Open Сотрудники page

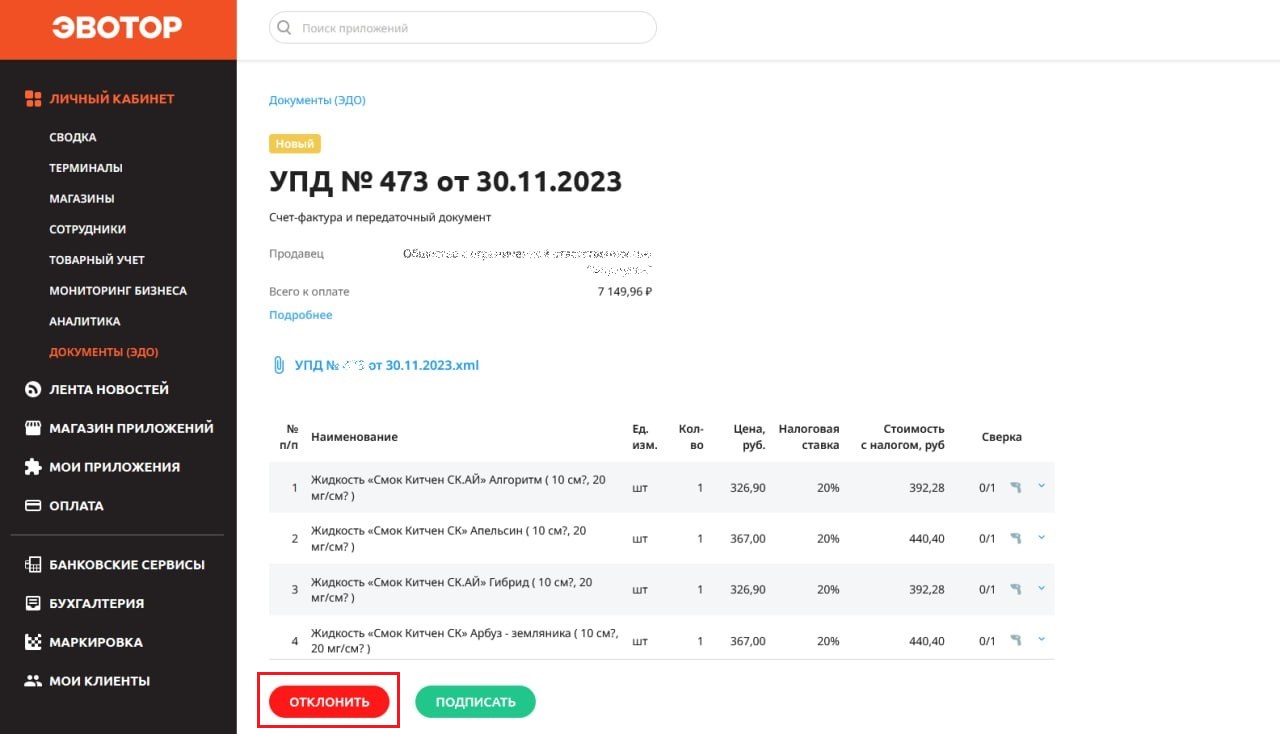click(x=88, y=229)
